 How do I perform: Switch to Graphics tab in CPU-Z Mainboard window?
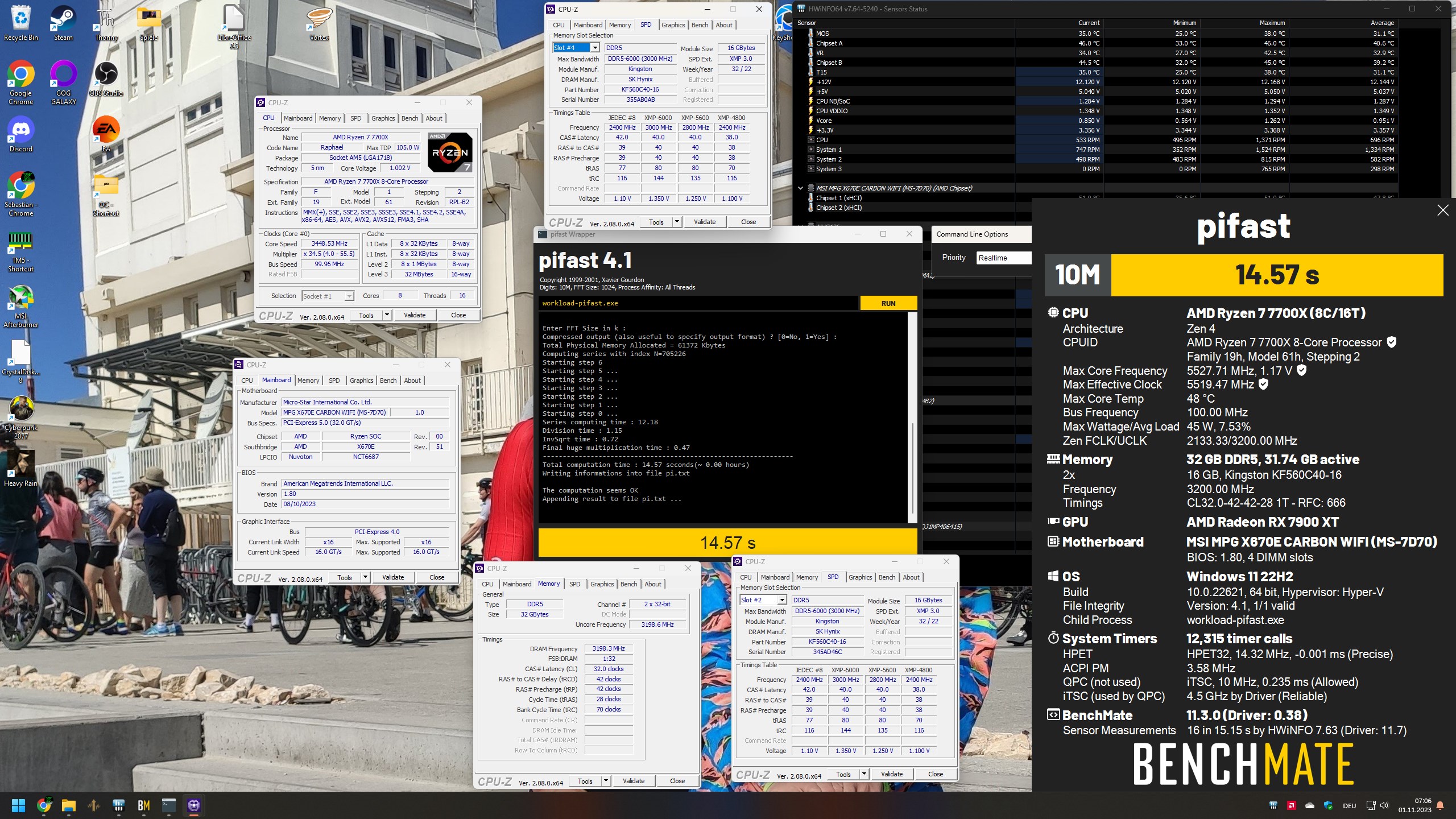coord(361,380)
